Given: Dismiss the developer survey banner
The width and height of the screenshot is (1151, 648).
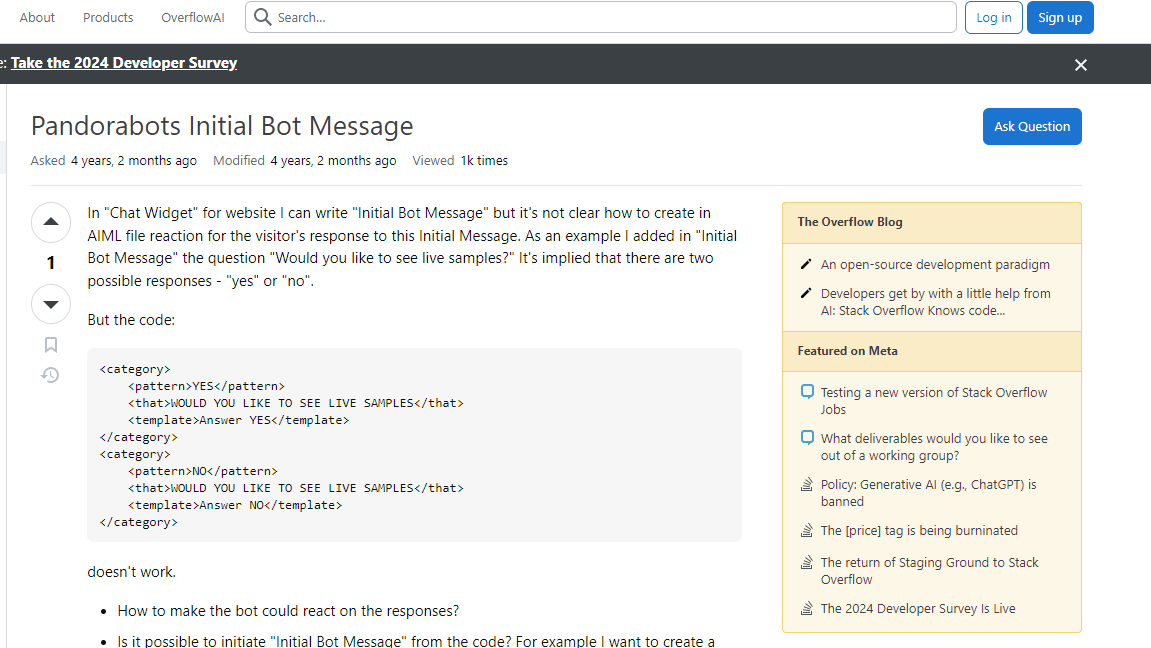Looking at the screenshot, I should coord(1080,65).
